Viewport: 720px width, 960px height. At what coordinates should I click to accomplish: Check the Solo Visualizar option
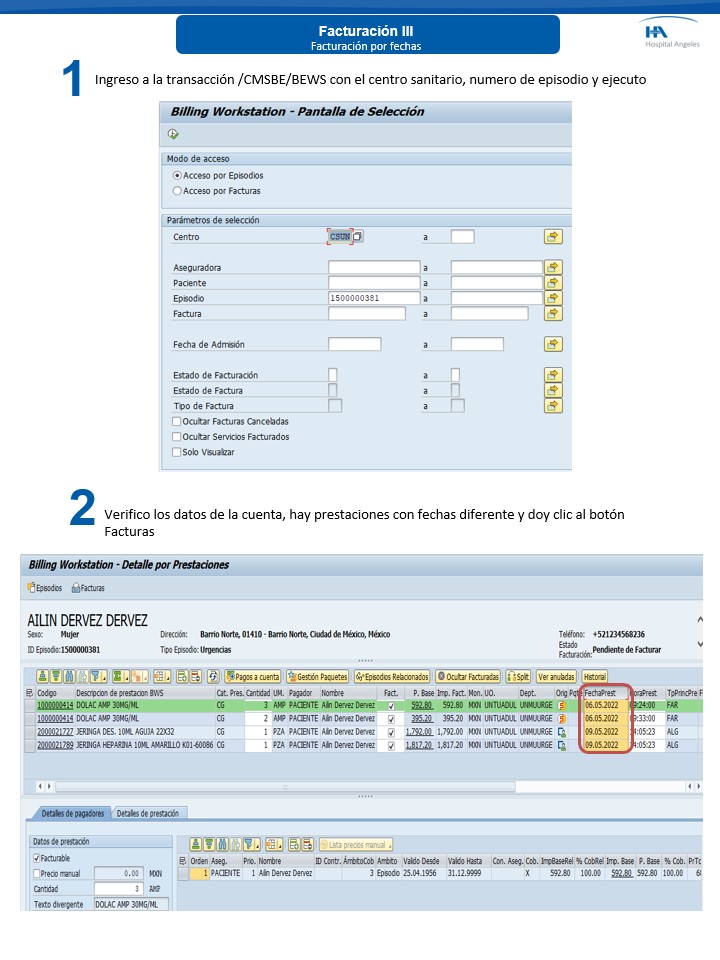click(x=177, y=452)
